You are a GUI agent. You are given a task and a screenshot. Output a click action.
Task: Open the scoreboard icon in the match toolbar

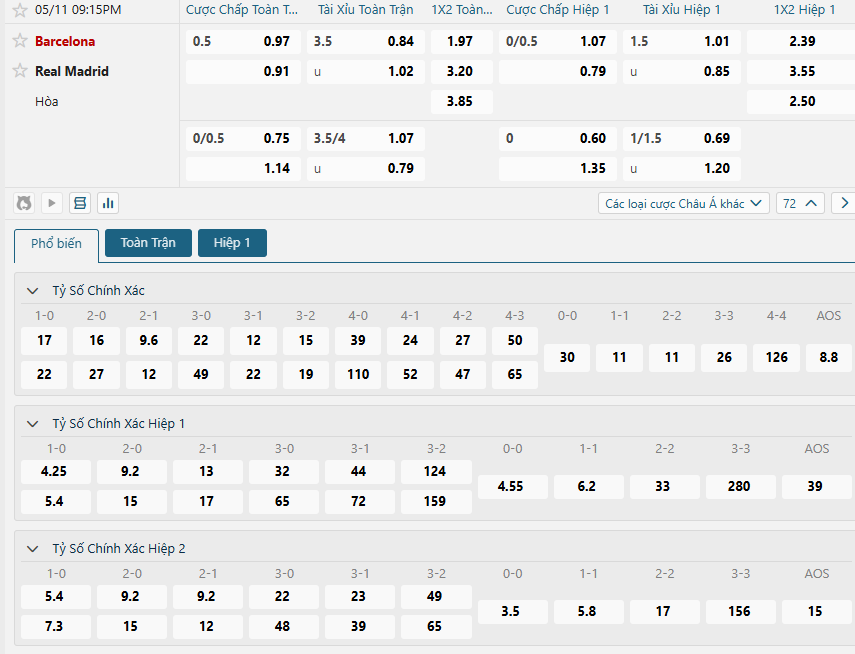[80, 203]
